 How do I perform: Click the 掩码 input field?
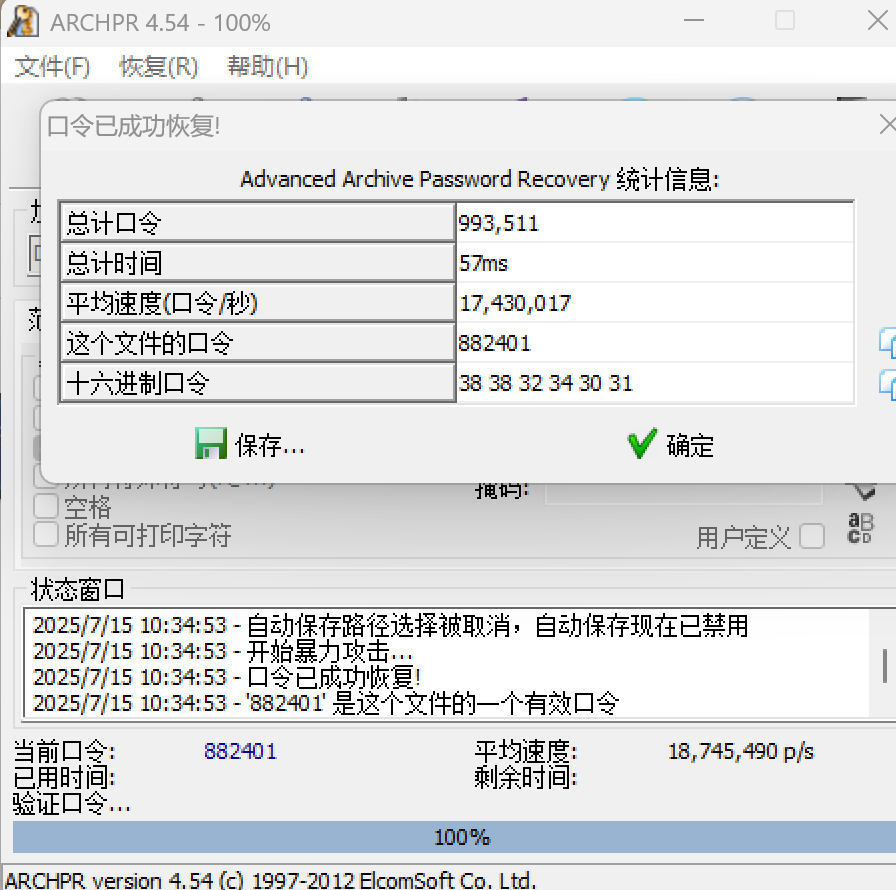[x=684, y=493]
